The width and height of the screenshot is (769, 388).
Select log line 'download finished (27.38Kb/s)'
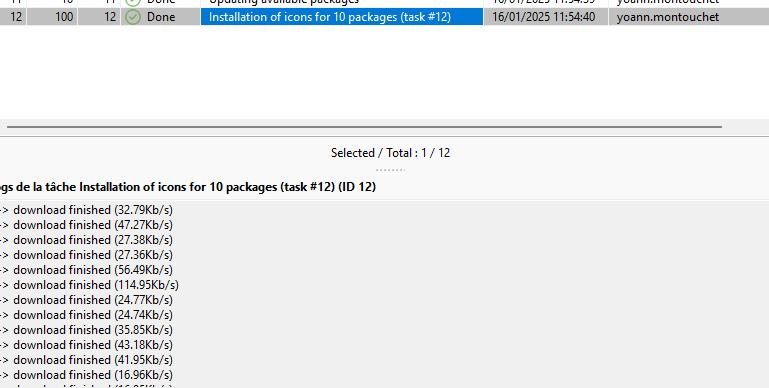[x=86, y=240]
